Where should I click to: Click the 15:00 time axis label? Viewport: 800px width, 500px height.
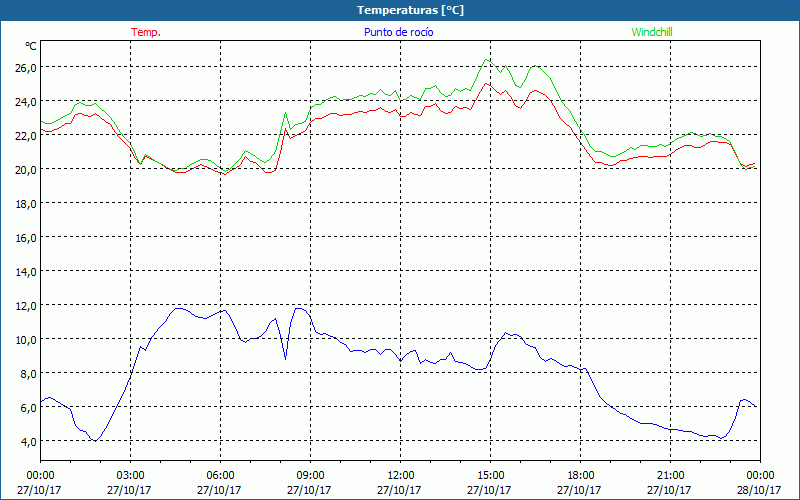point(490,476)
